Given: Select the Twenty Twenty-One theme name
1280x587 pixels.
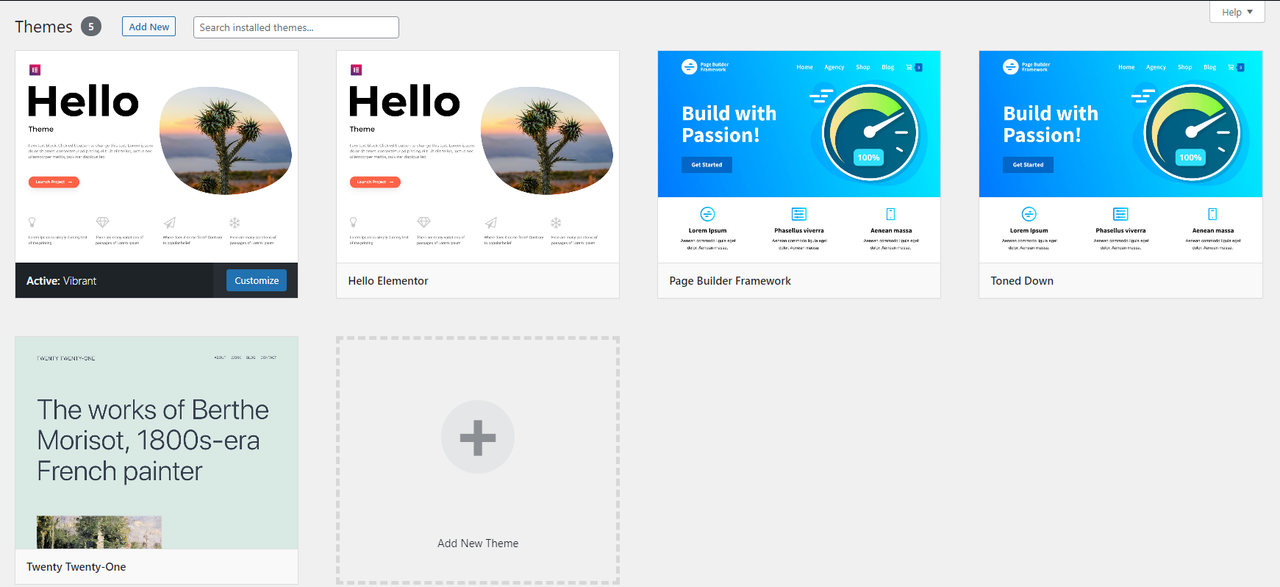Looking at the screenshot, I should pos(76,567).
